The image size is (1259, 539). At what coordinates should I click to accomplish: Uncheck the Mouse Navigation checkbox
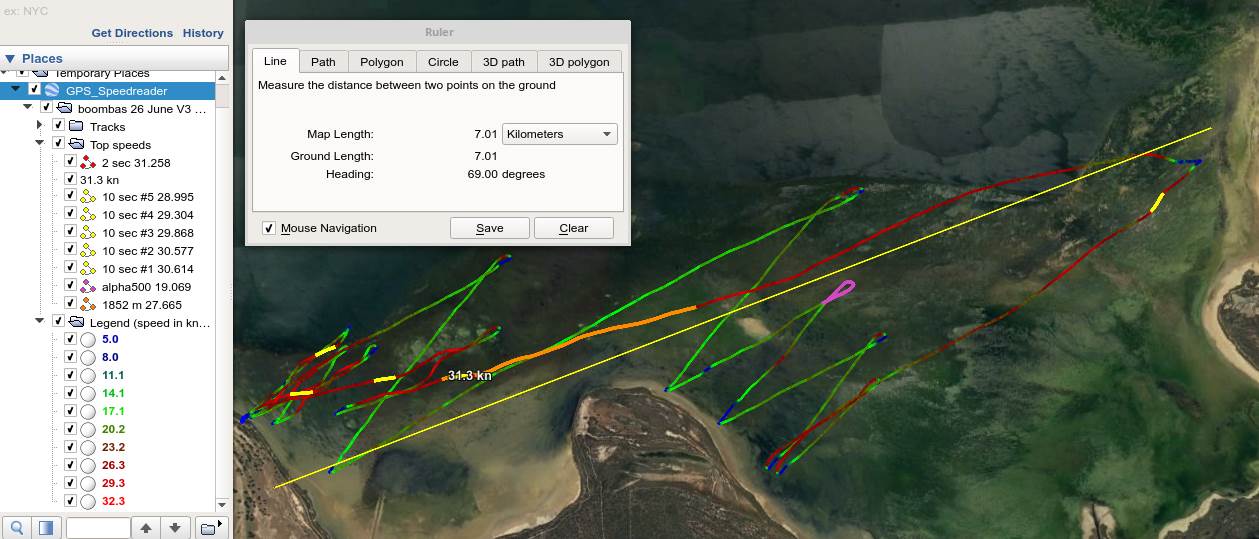269,228
